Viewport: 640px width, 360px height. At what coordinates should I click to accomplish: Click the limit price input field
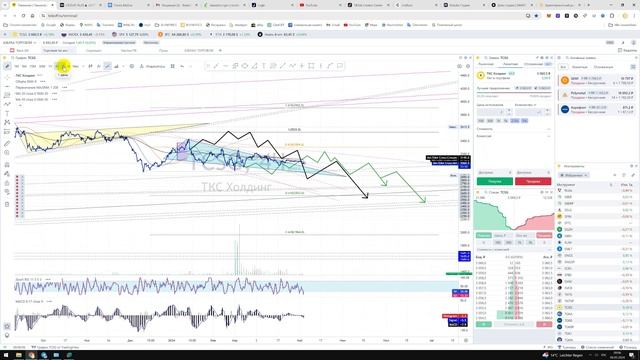pyautogui.click(x=491, y=111)
